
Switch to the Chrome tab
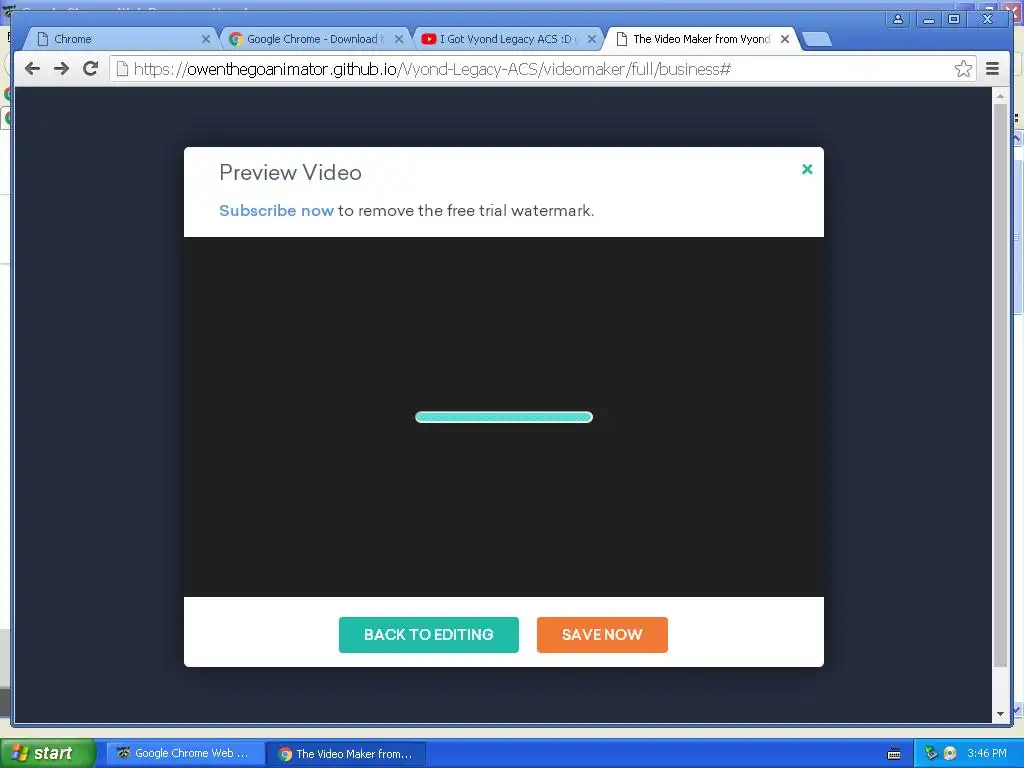[x=121, y=39]
